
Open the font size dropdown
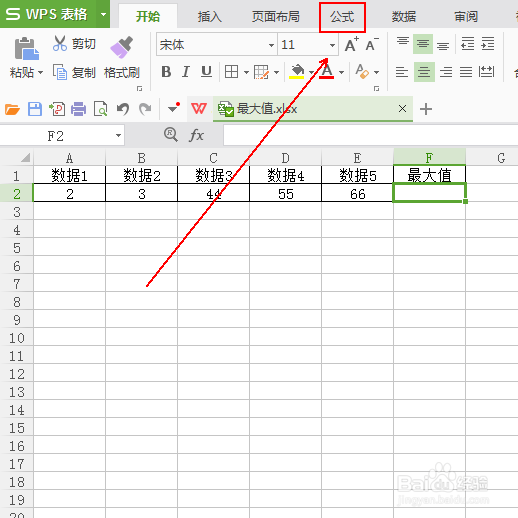pos(332,45)
